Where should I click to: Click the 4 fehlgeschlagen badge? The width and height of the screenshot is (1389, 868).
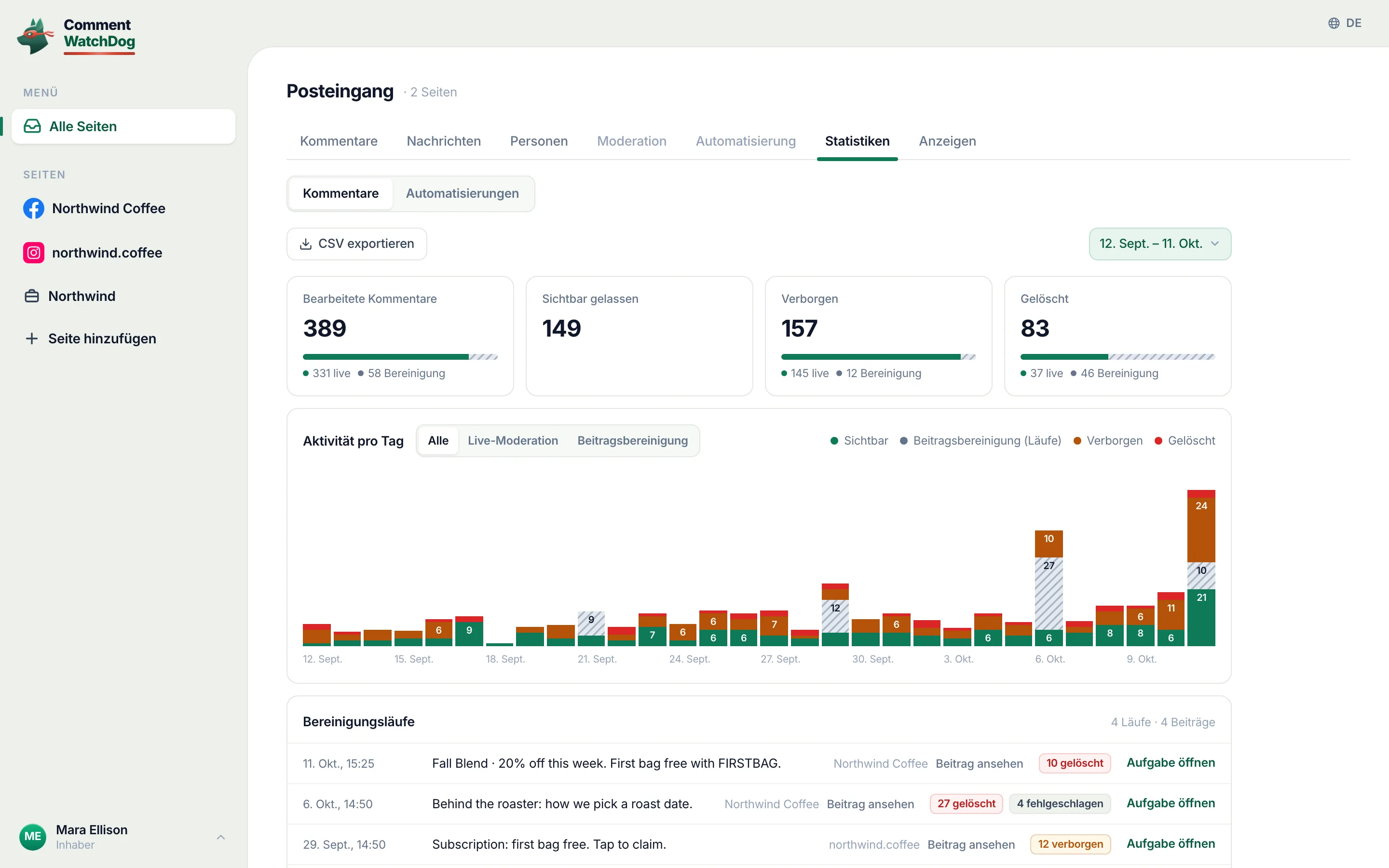tap(1060, 804)
